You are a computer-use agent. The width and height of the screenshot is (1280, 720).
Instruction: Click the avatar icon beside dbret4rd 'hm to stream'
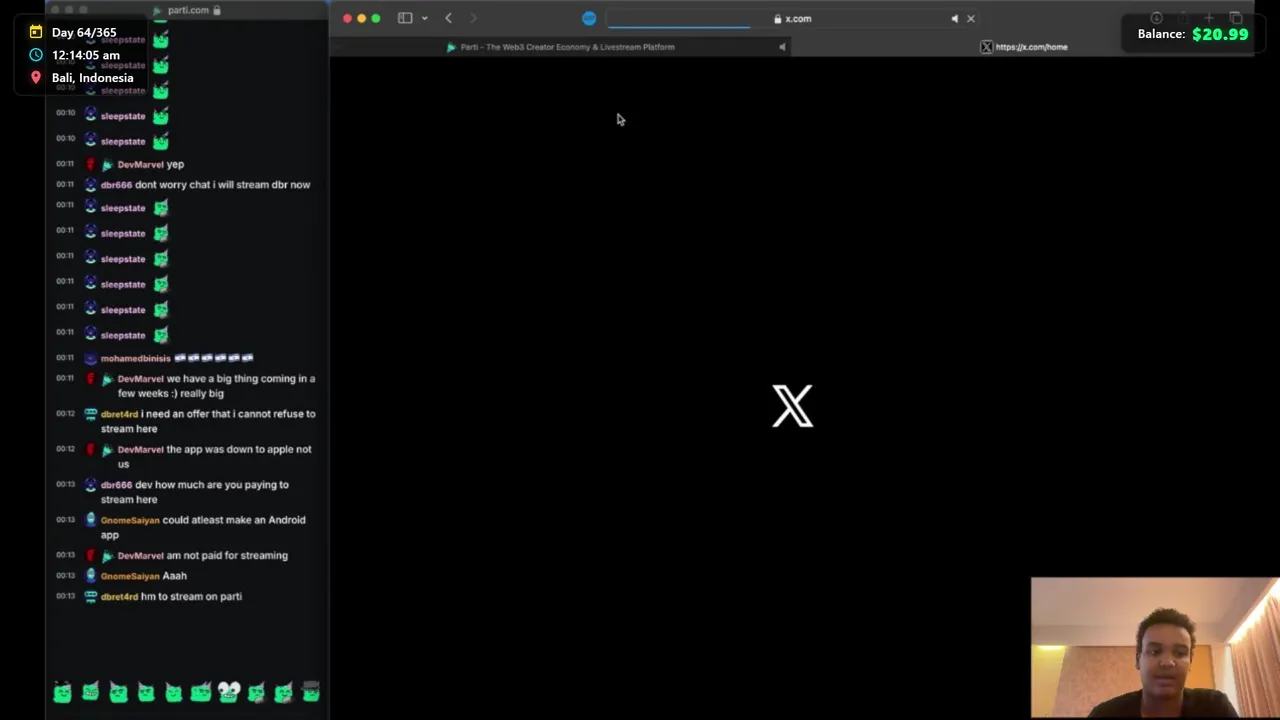pos(90,597)
